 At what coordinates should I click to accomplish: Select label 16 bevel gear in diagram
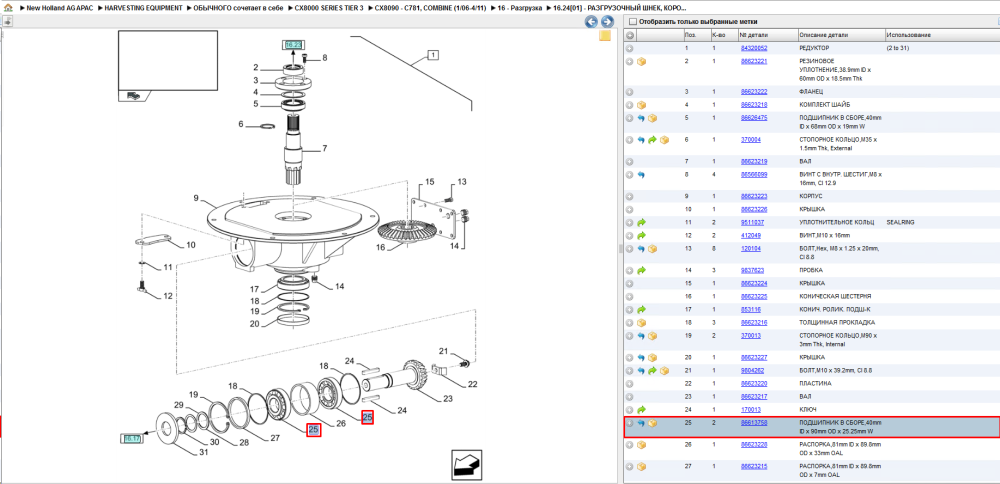[x=381, y=247]
